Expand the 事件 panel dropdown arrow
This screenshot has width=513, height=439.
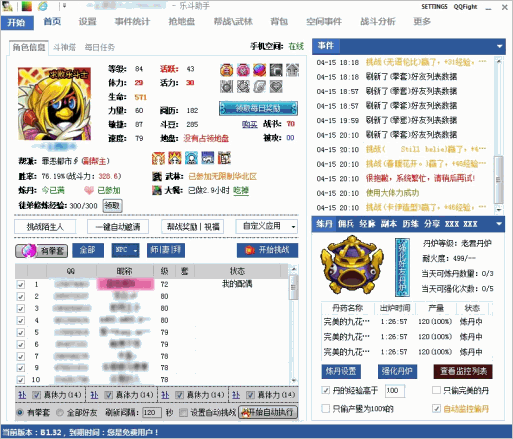[499, 46]
